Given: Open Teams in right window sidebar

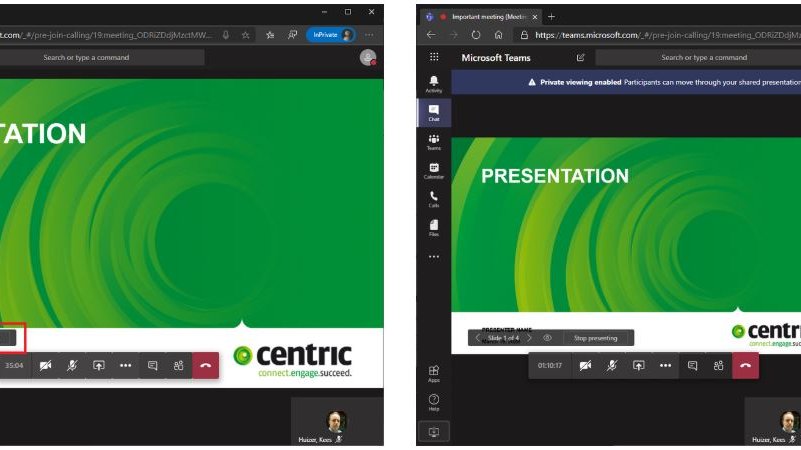Looking at the screenshot, I should click(434, 141).
